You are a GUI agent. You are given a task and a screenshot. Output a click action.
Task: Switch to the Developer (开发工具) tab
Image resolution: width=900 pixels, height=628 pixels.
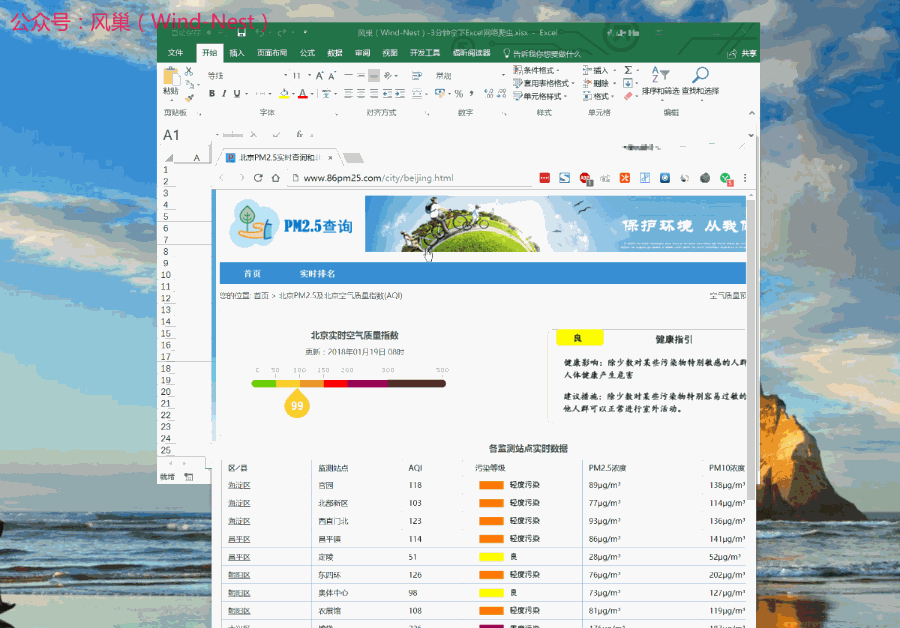(425, 53)
